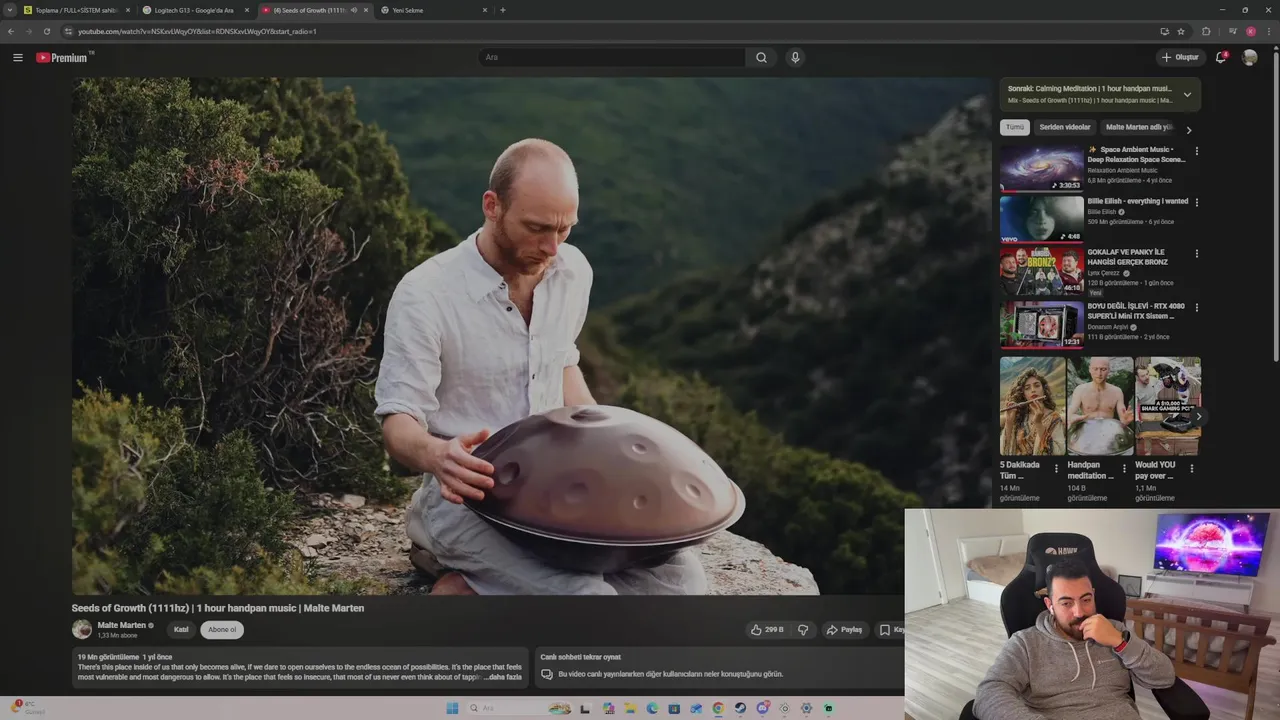Screen dimensions: 1280x720
Task: Open the Billie Eilish everything i wanted thumbnail
Action: 1041,218
